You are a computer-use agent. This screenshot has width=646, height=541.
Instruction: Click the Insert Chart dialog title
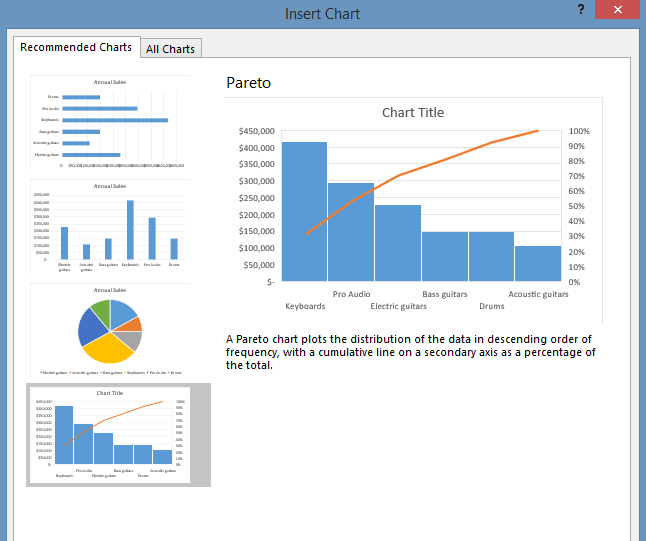pyautogui.click(x=322, y=14)
